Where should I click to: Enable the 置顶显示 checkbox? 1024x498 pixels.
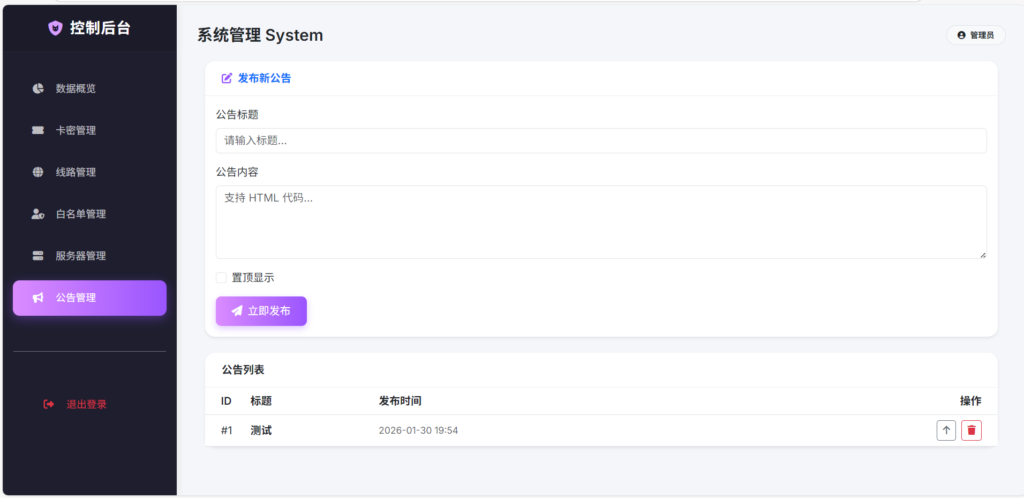click(222, 278)
